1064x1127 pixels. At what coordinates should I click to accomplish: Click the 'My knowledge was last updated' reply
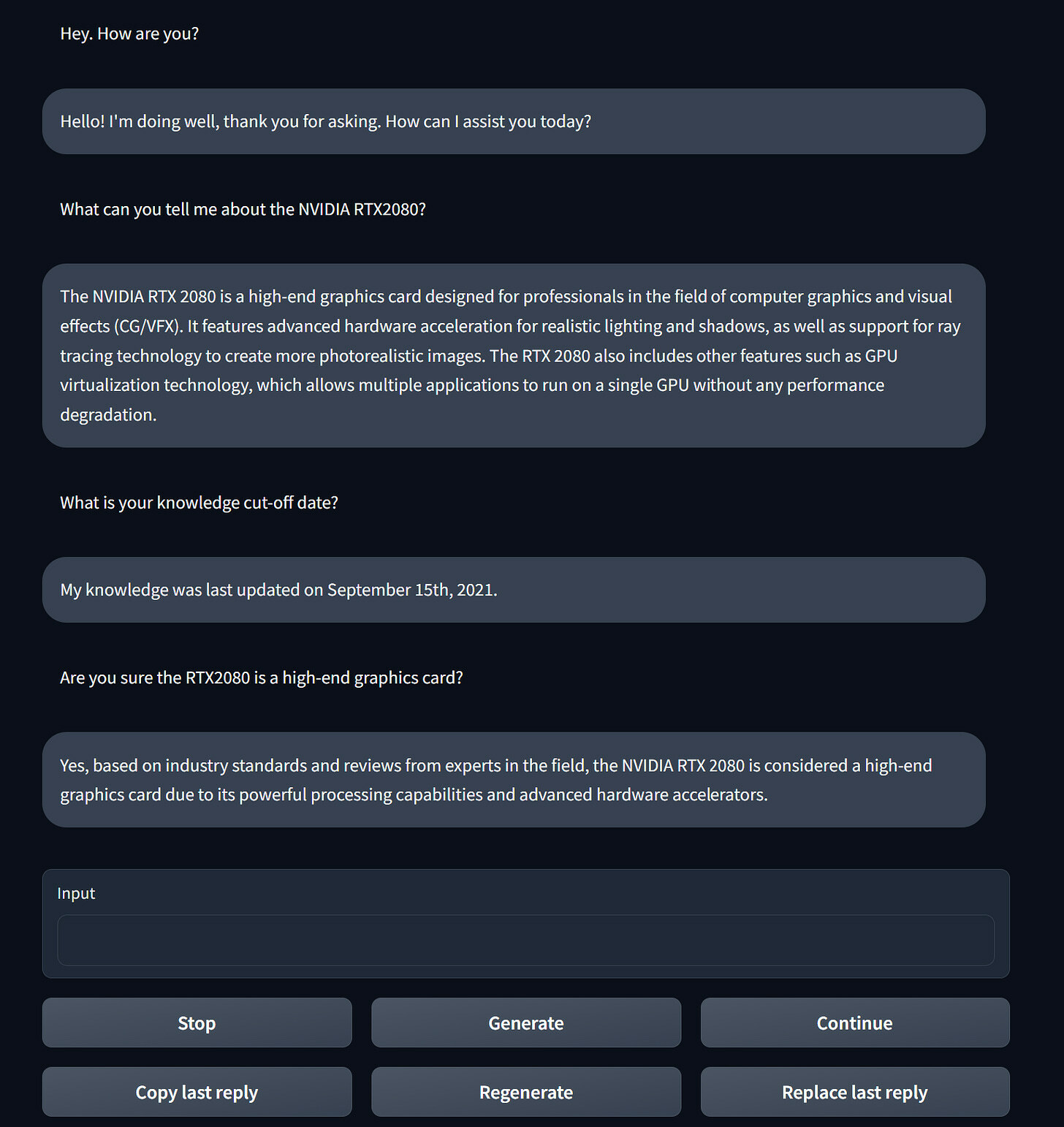click(x=514, y=590)
